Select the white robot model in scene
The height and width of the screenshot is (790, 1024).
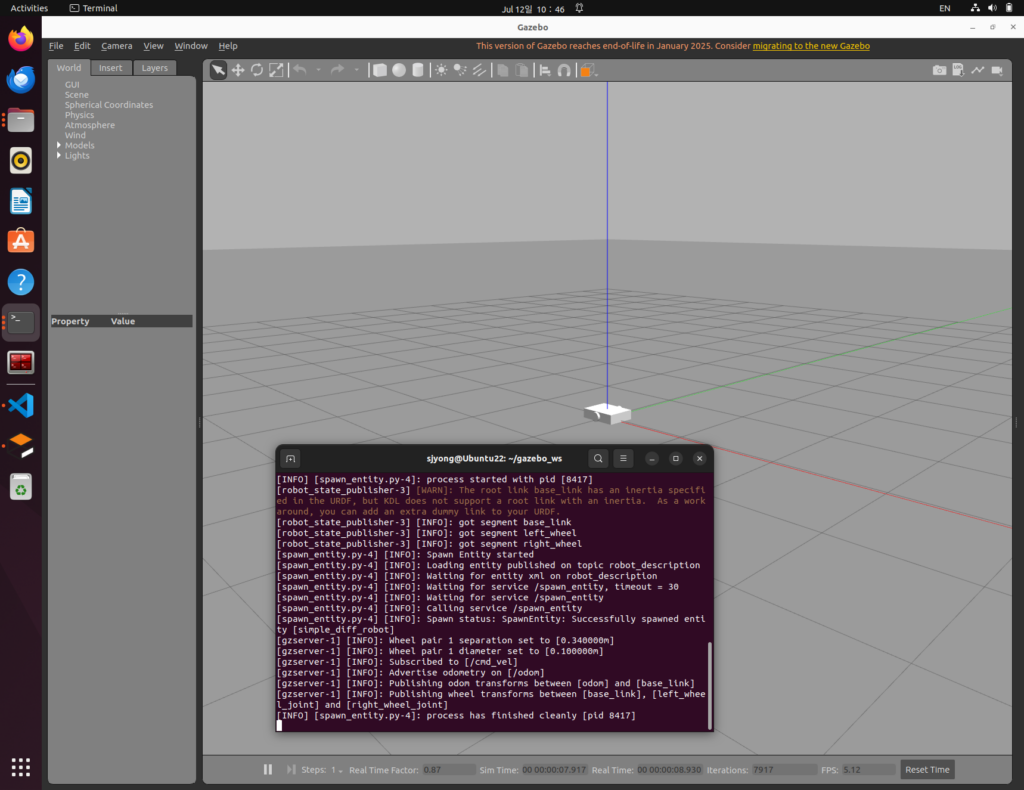pyautogui.click(x=607, y=413)
